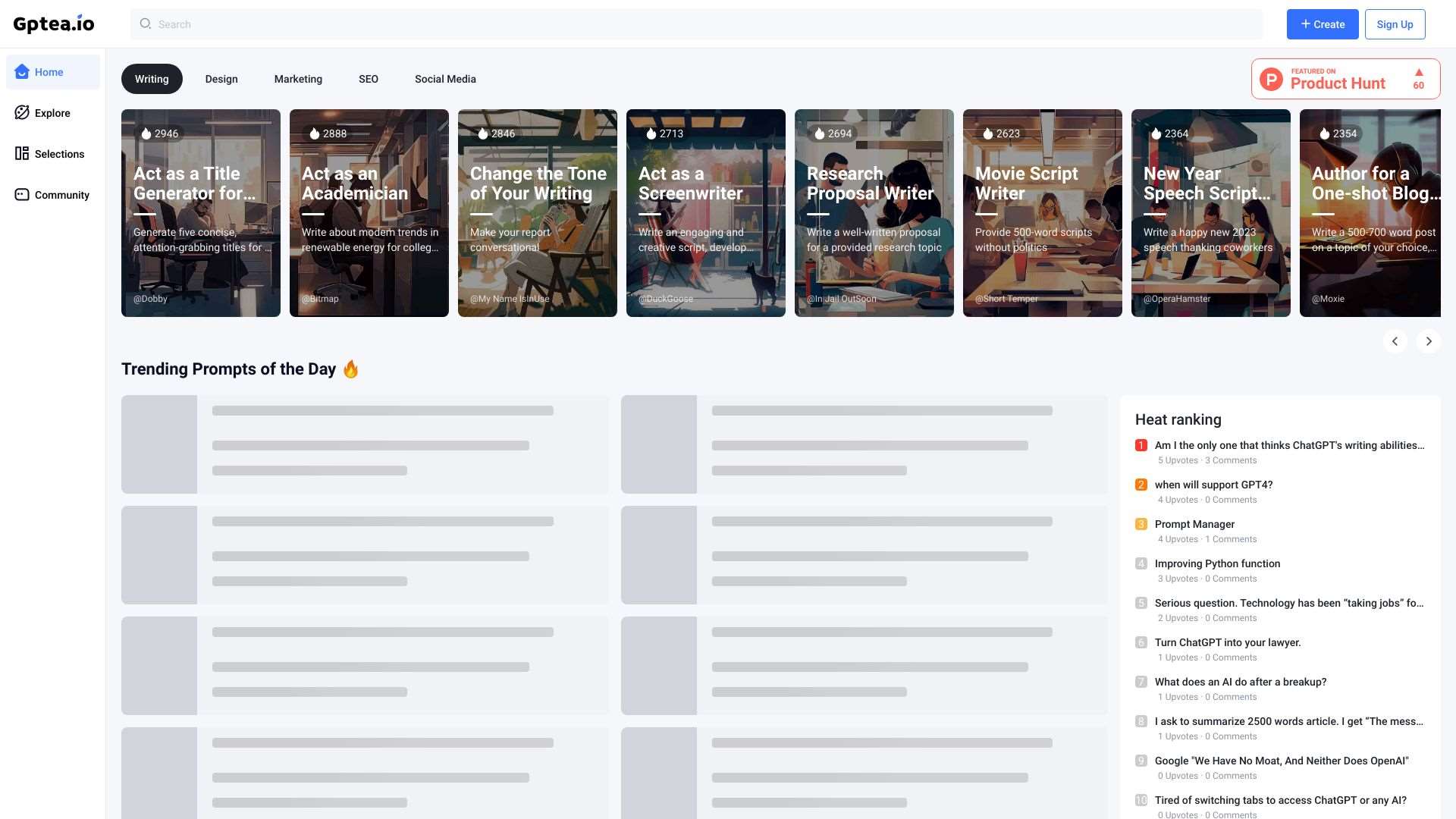Click the Sign Up button
The width and height of the screenshot is (1456, 819).
[1395, 24]
